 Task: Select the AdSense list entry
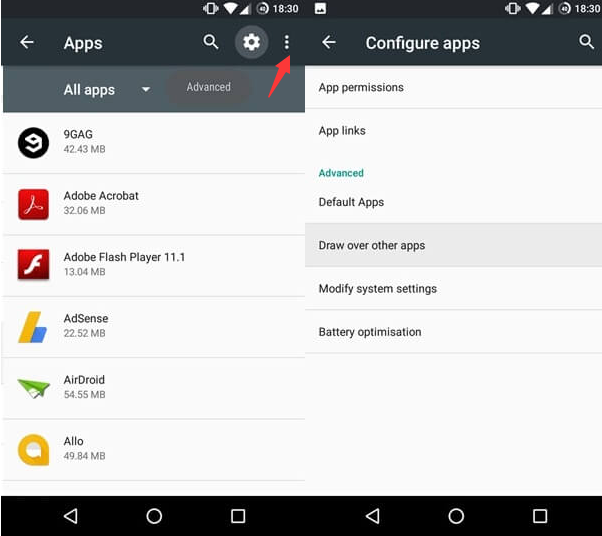pyautogui.click(x=154, y=327)
